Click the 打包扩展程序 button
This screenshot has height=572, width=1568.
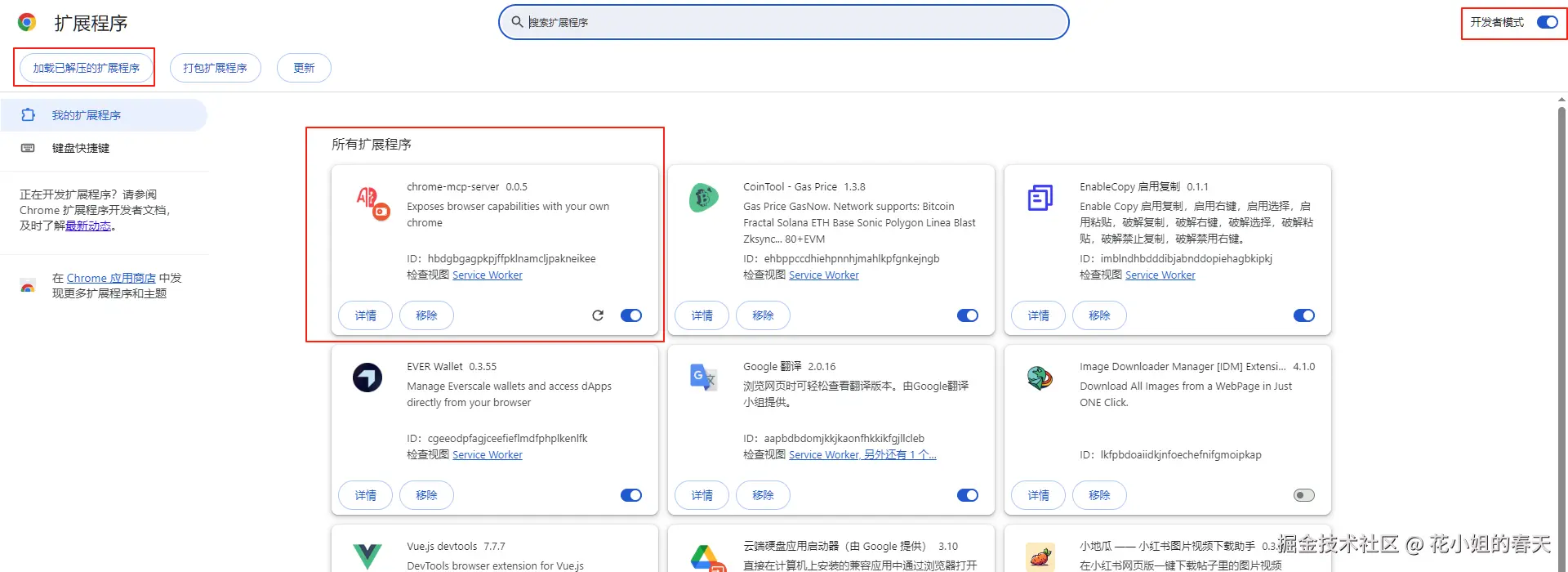[x=216, y=68]
